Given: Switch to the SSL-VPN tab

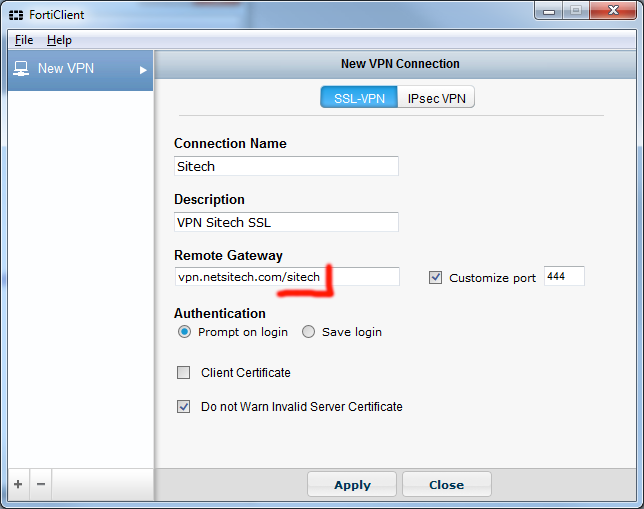Looking at the screenshot, I should point(358,98).
